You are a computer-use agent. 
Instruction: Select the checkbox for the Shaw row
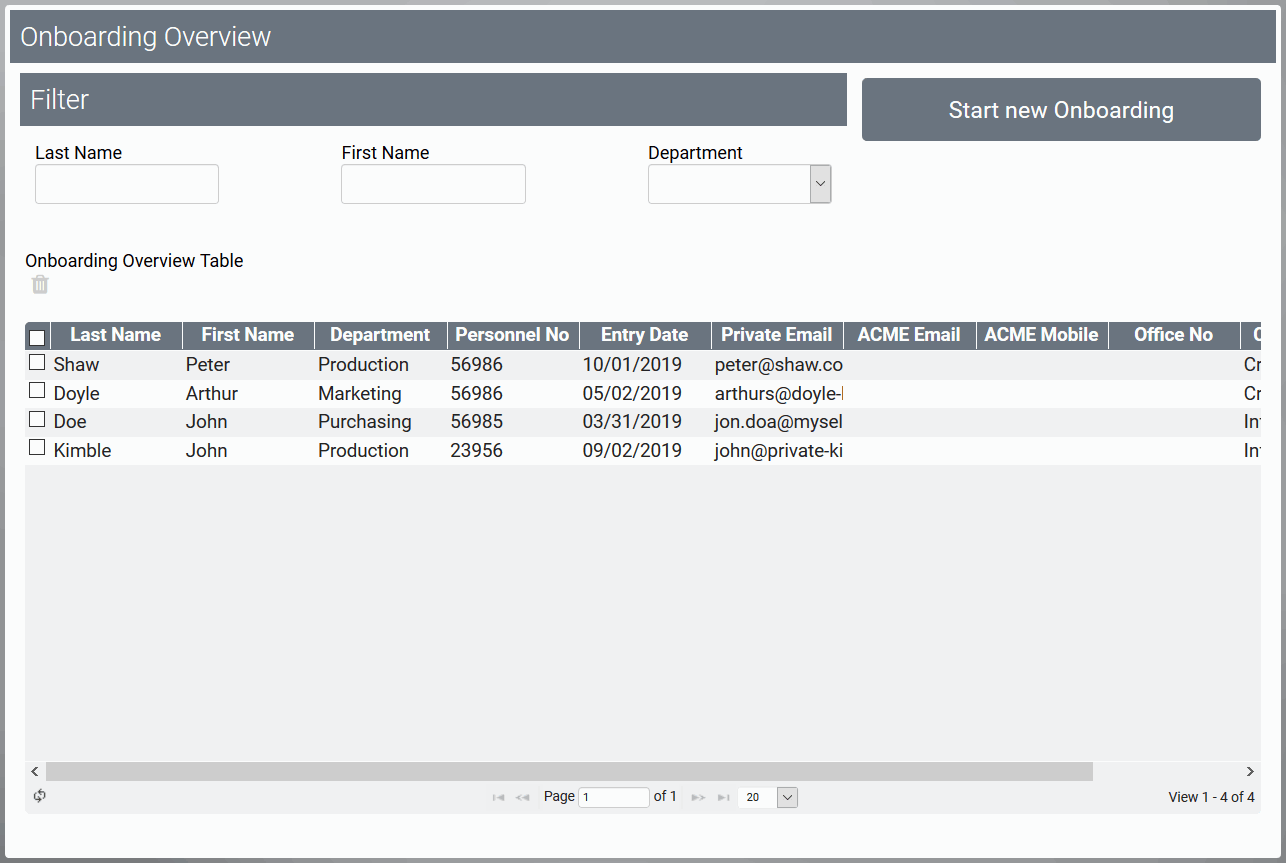tap(37, 362)
